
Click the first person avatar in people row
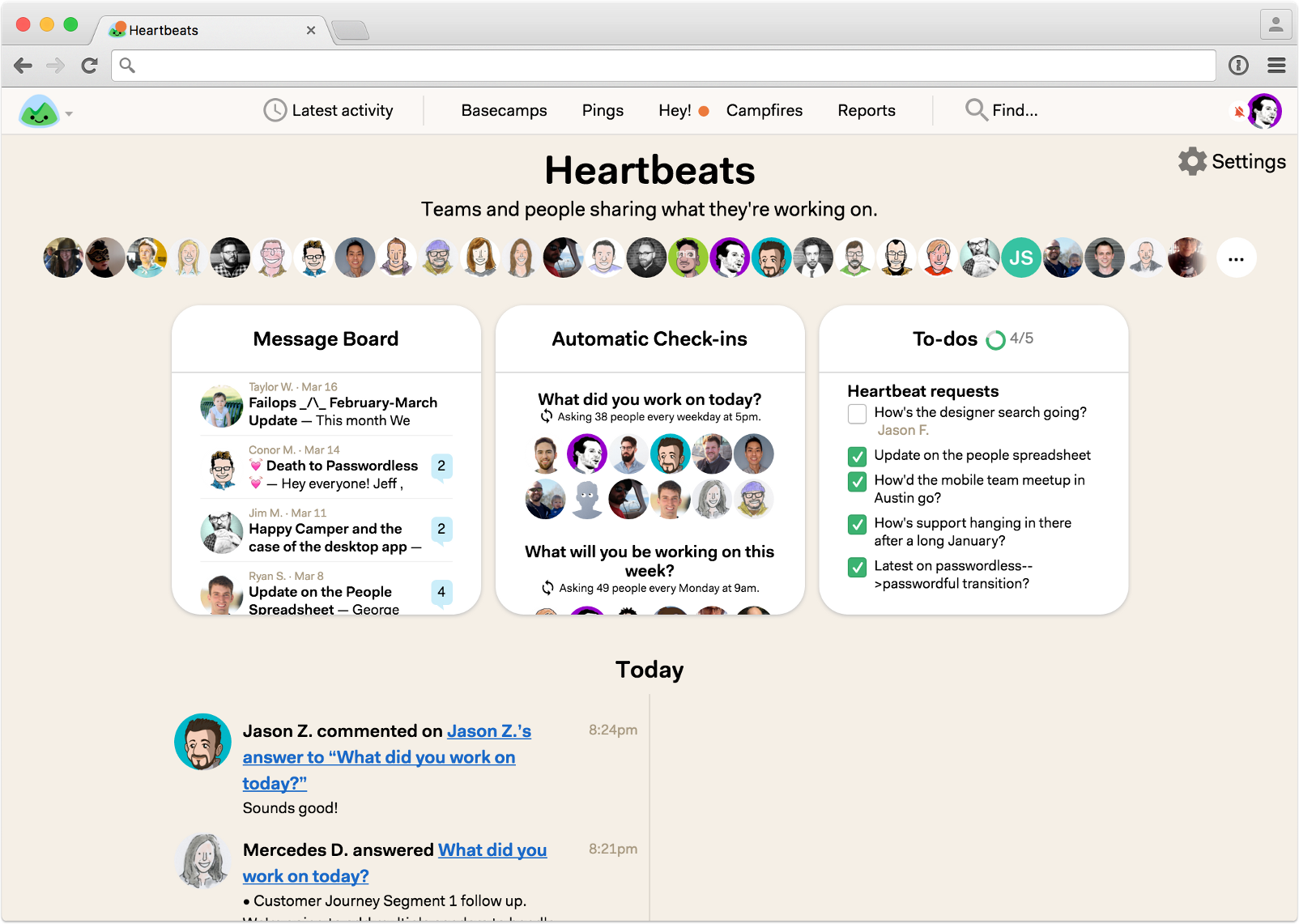pos(63,258)
